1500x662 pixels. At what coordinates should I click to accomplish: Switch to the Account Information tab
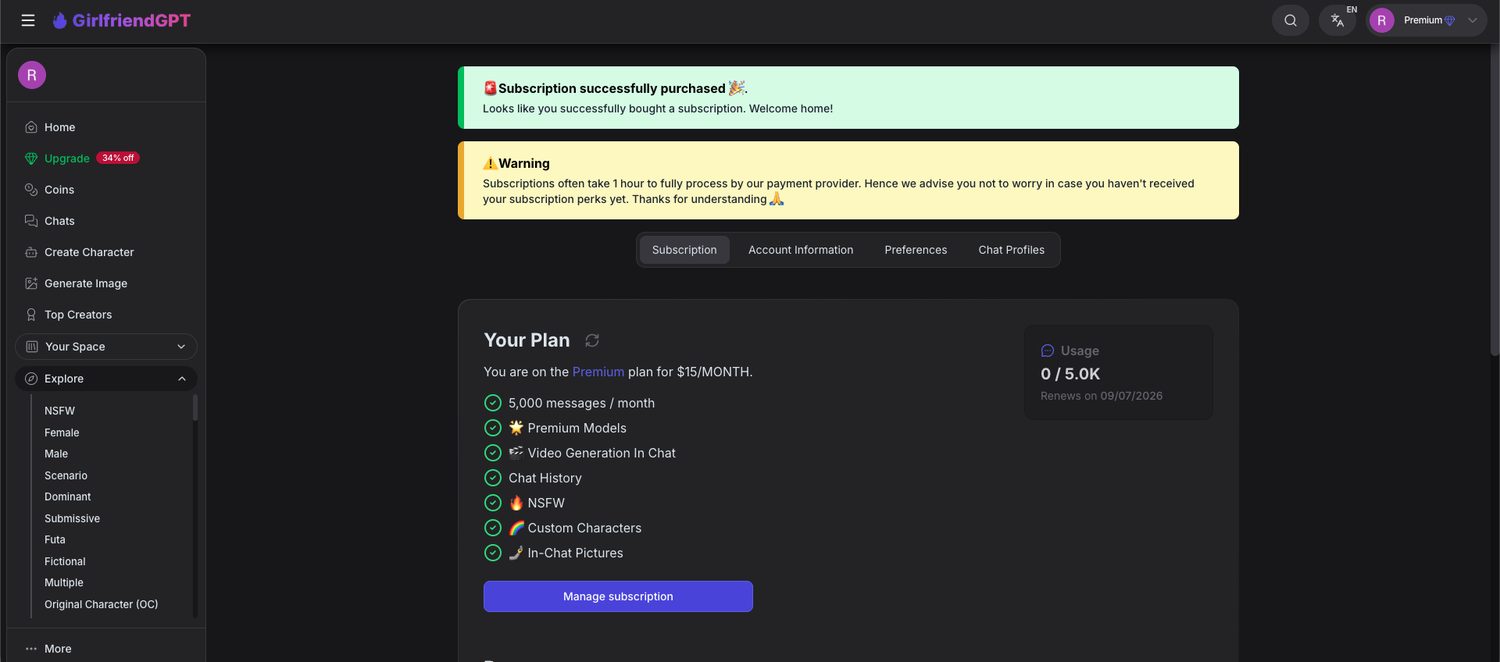pos(801,250)
